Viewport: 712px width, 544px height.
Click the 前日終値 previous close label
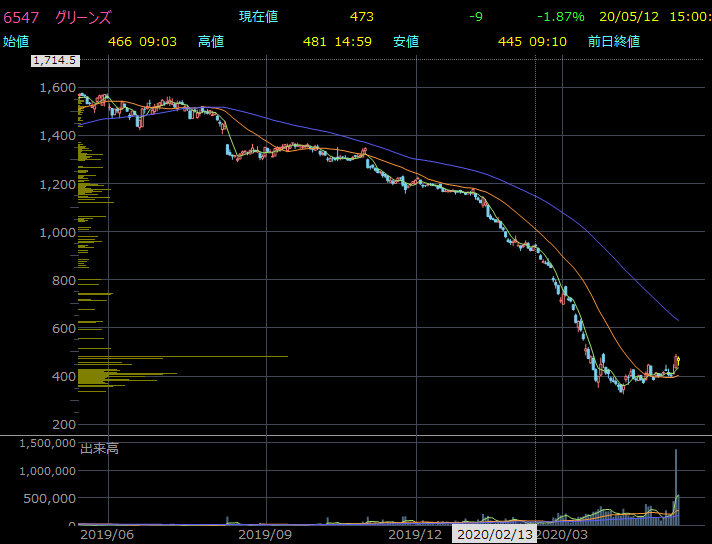[614, 41]
